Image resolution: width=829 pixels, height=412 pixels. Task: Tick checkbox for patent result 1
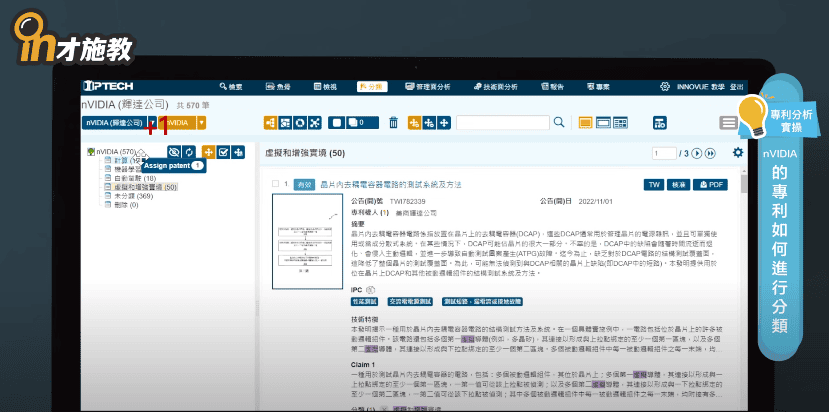pyautogui.click(x=274, y=185)
